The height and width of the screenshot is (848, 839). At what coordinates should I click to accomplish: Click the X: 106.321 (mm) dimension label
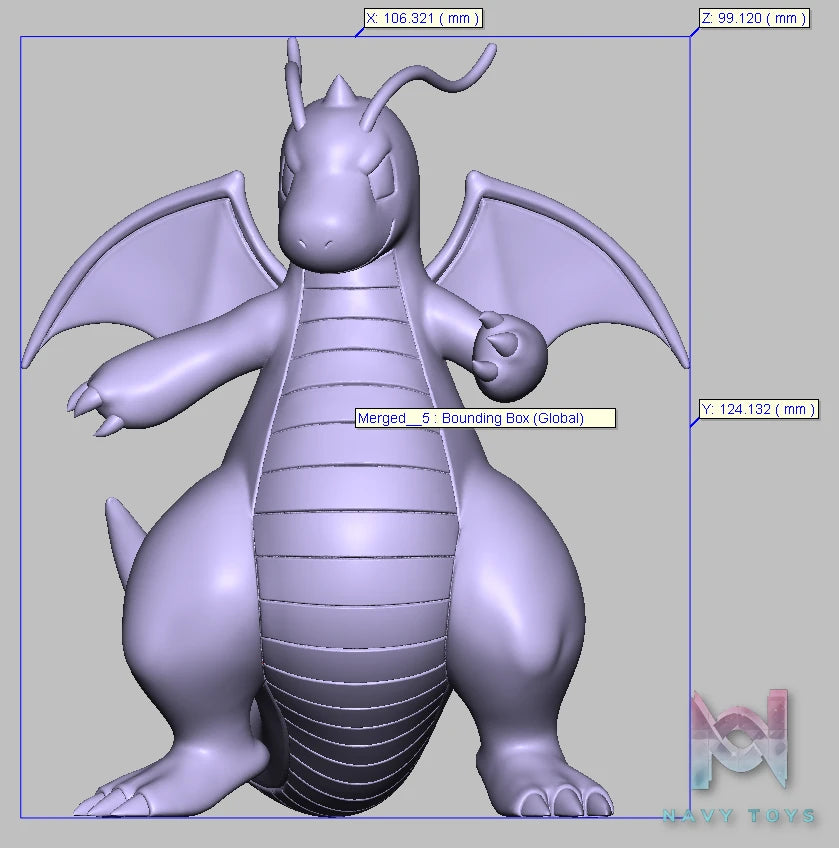point(423,18)
